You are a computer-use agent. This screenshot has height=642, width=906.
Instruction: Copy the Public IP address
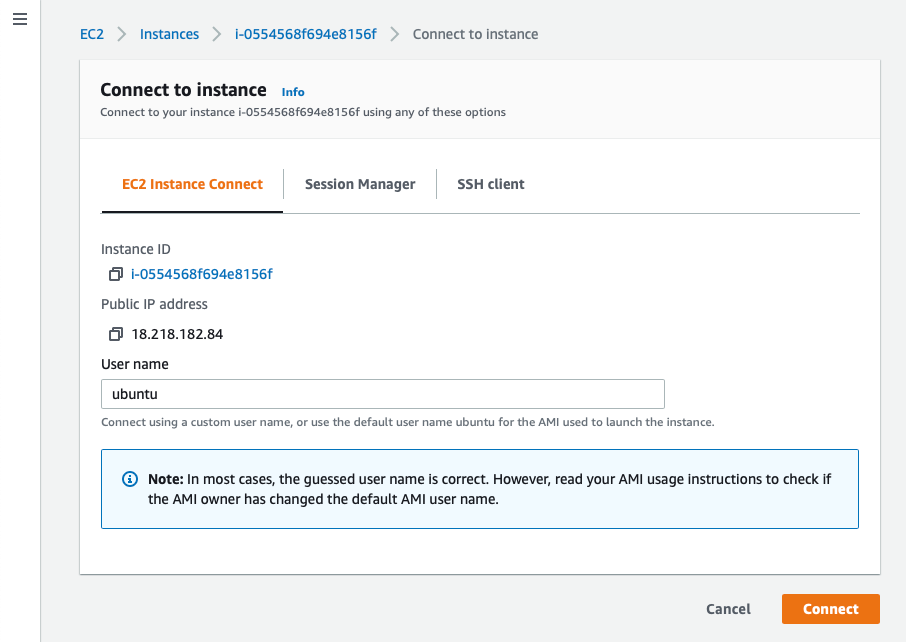click(x=116, y=334)
